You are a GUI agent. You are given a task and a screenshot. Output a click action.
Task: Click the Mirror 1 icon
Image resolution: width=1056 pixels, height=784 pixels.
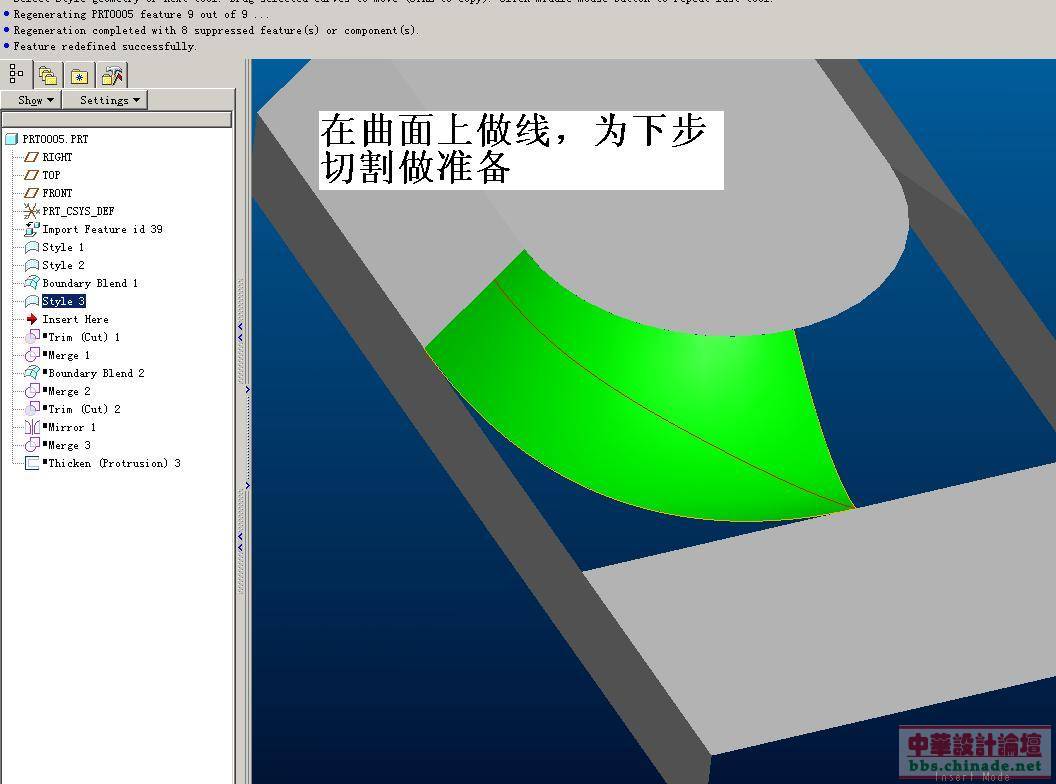click(x=32, y=427)
